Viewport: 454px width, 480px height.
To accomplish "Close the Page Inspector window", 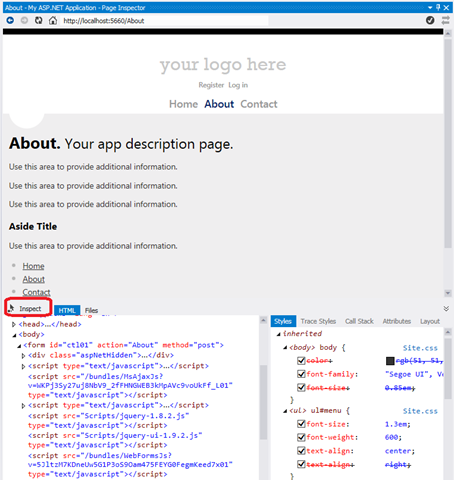I will coord(446,7).
